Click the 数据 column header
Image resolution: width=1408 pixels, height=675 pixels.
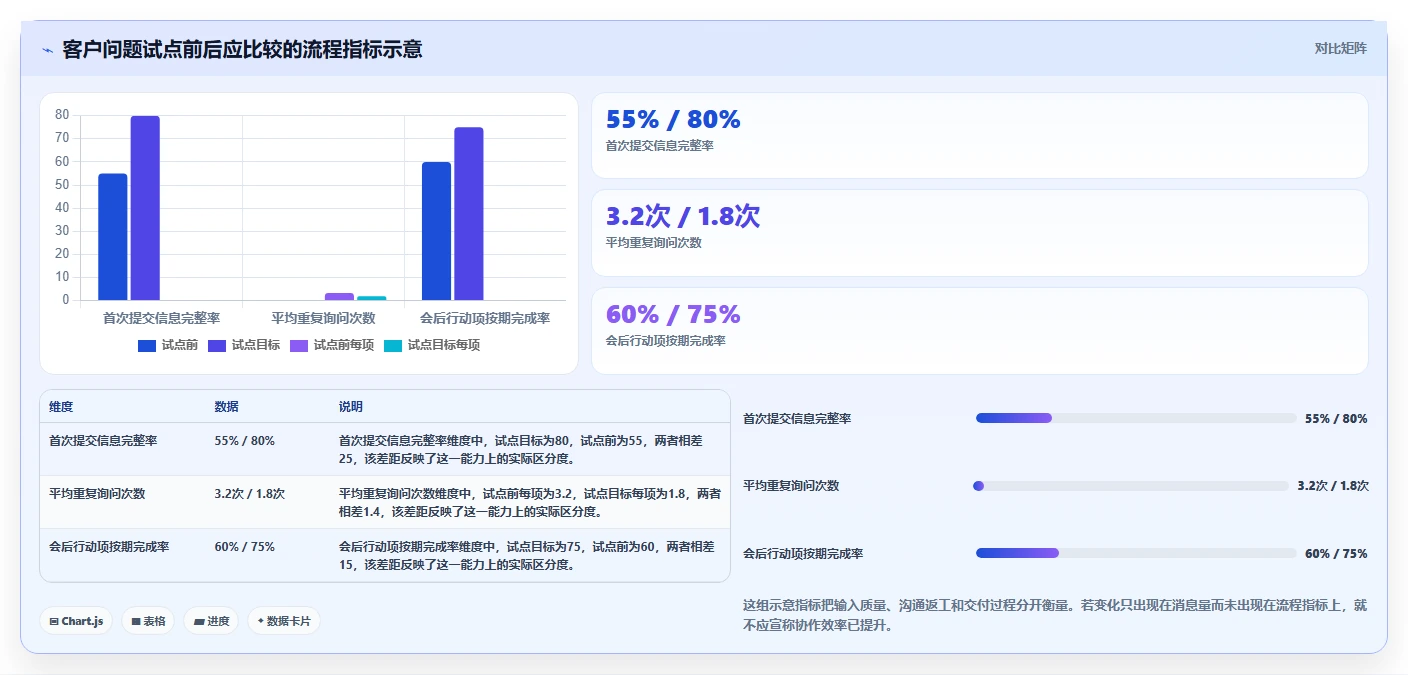pyautogui.click(x=226, y=407)
